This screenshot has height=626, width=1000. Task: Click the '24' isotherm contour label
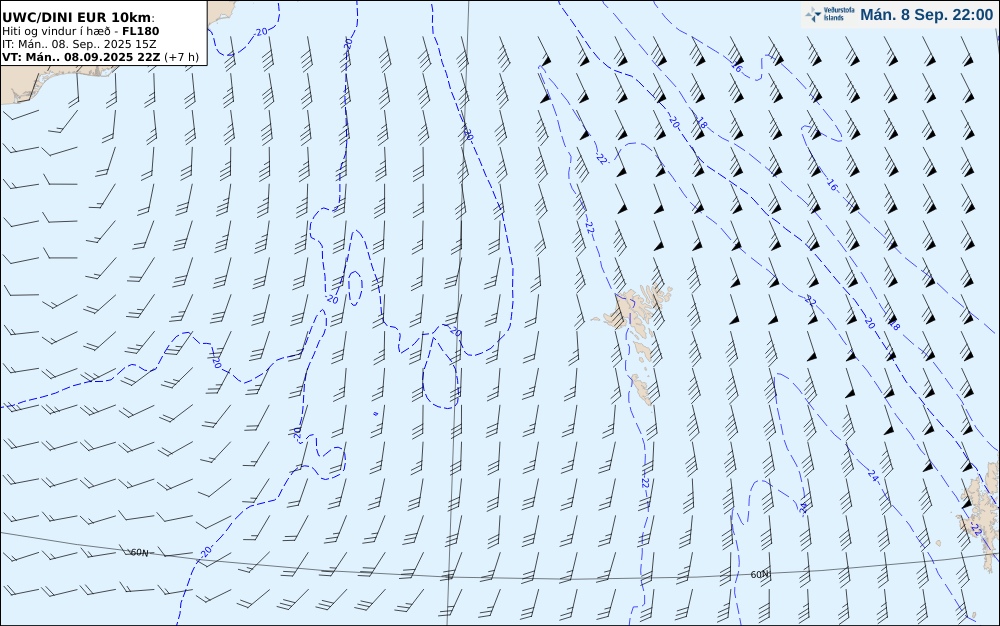pos(872,474)
